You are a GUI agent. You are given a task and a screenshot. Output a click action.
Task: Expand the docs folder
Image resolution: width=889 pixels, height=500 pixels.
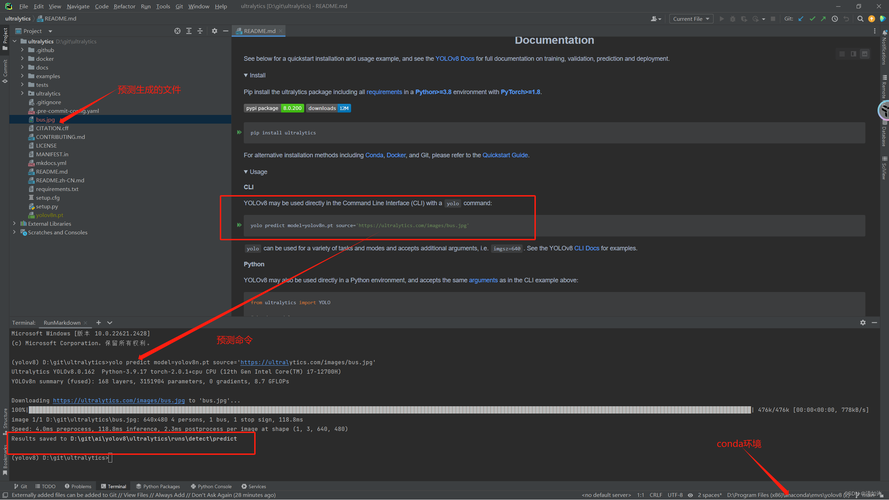click(x=23, y=67)
